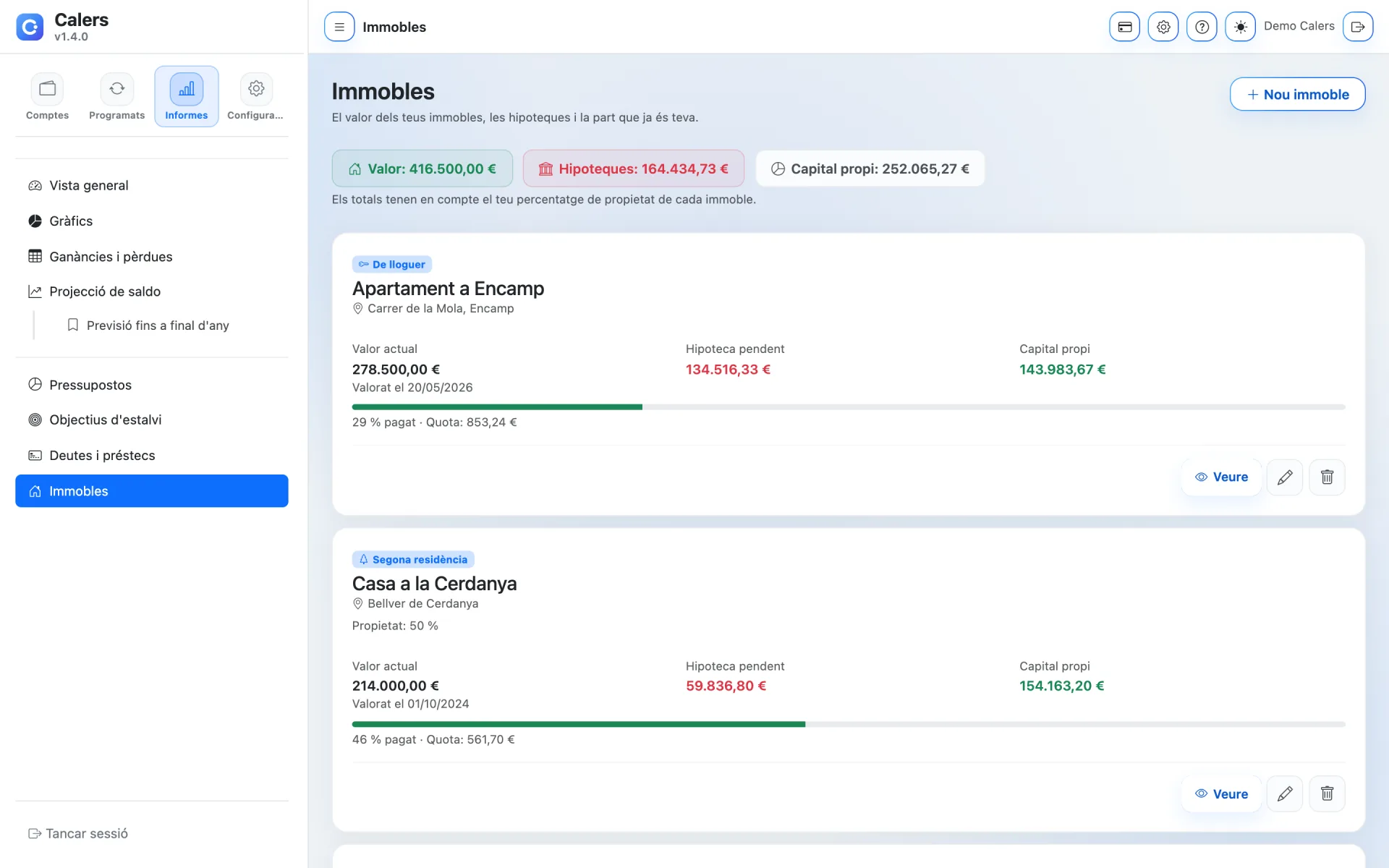Click the Casa a la Cerdanya title
Viewport: 1389px width, 868px height.
(434, 584)
